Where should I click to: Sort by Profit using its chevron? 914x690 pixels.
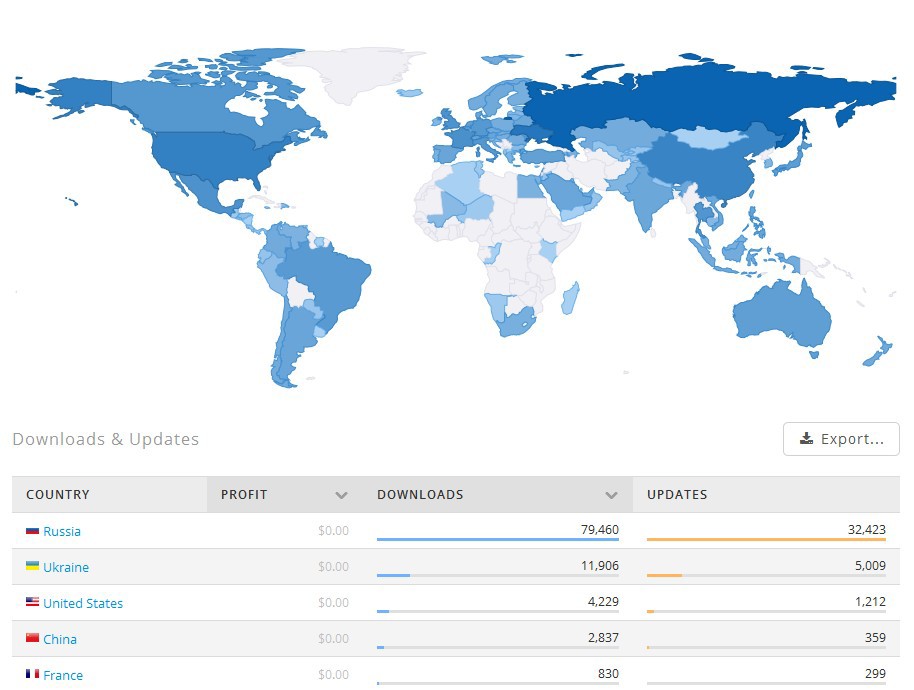342,495
